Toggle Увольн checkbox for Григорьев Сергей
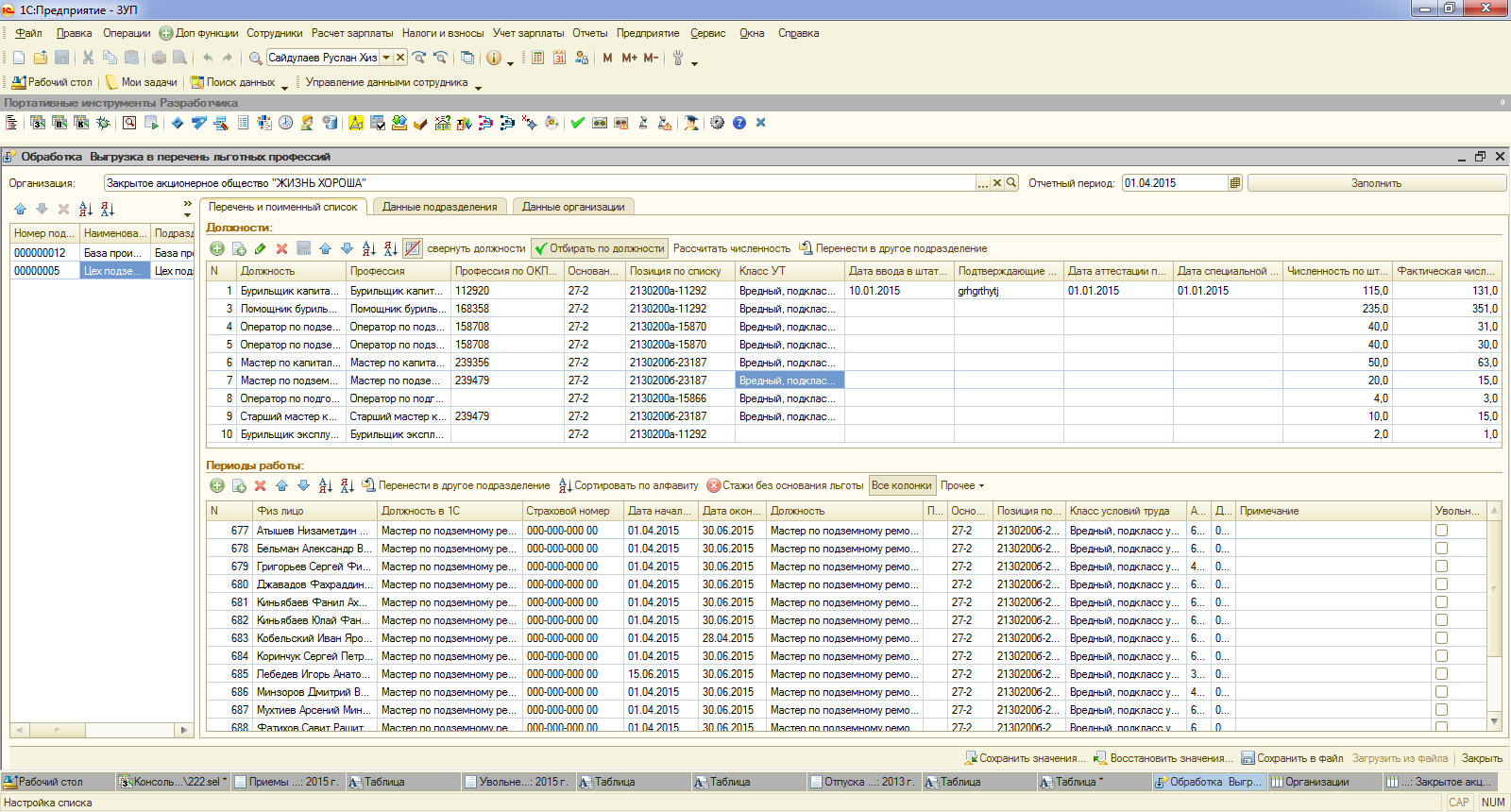Viewport: 1511px width, 812px height. tap(1441, 567)
